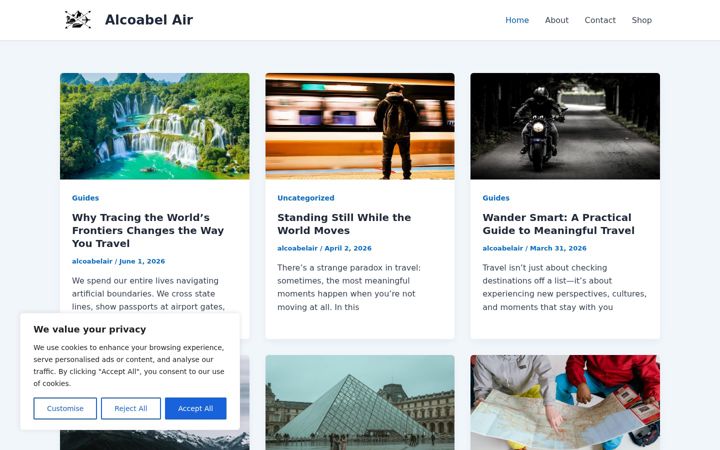Click author alcoabelair on March 31, 2026 post

[x=502, y=248]
